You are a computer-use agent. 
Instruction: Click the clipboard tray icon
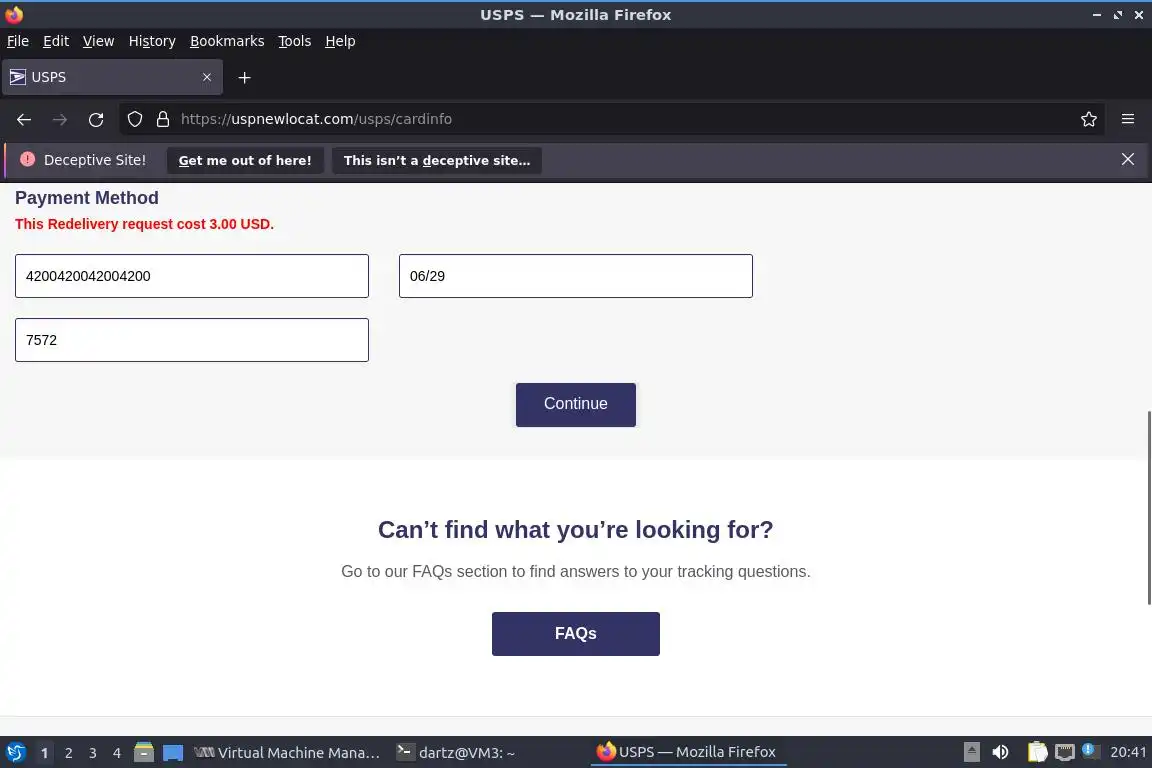coord(1037,752)
